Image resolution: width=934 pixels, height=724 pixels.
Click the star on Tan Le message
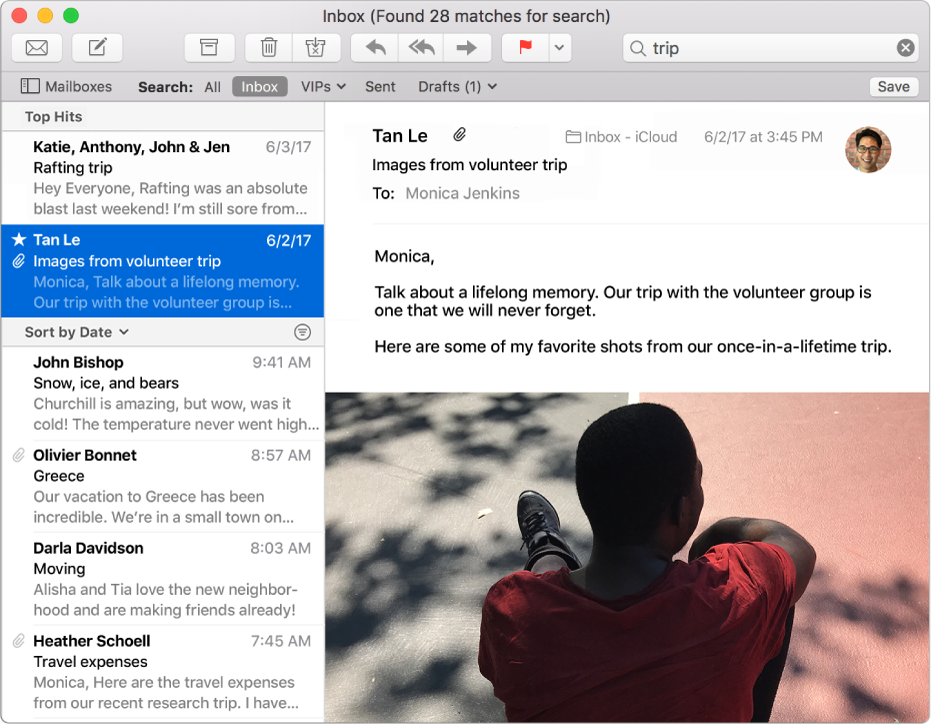[x=19, y=240]
